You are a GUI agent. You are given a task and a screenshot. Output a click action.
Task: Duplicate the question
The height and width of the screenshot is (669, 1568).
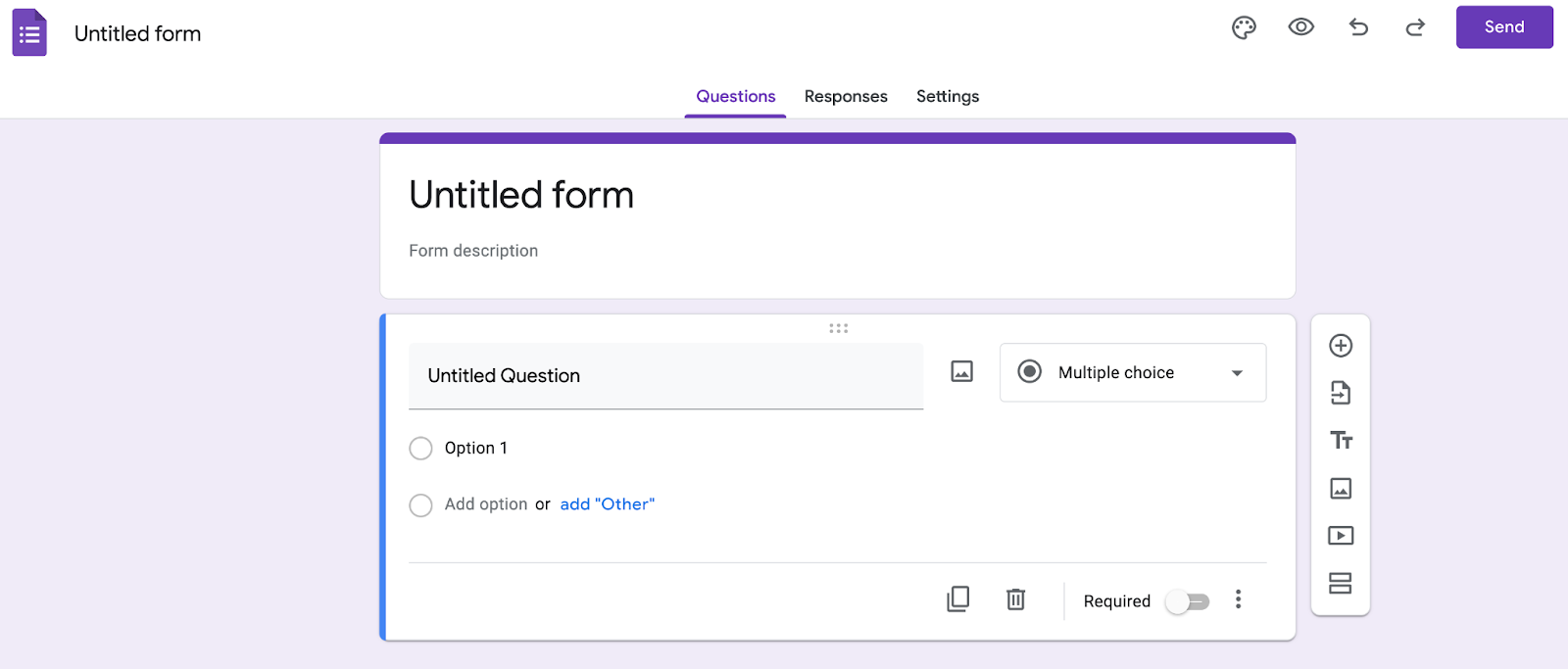pyautogui.click(x=958, y=599)
